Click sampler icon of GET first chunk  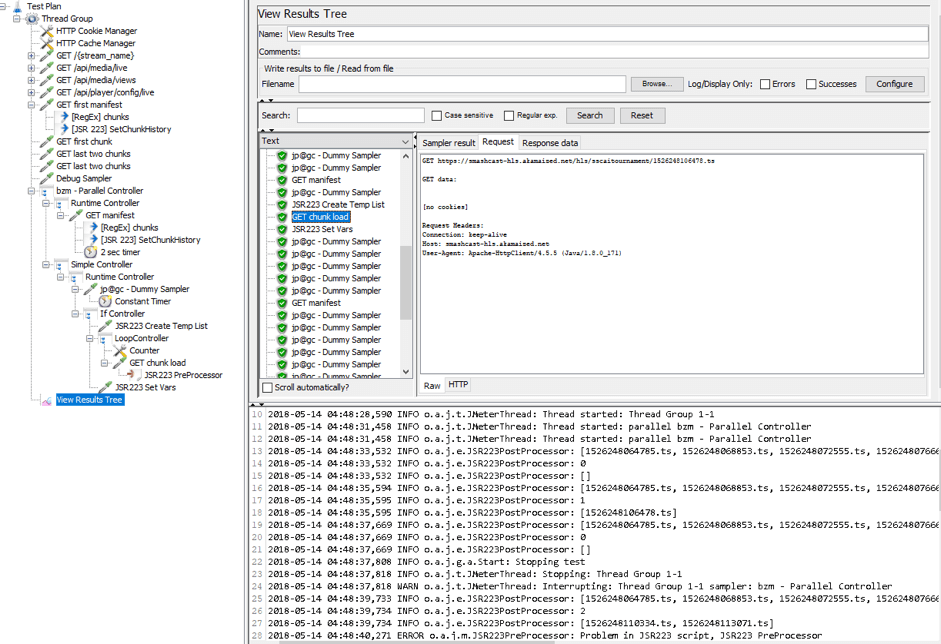[47, 142]
